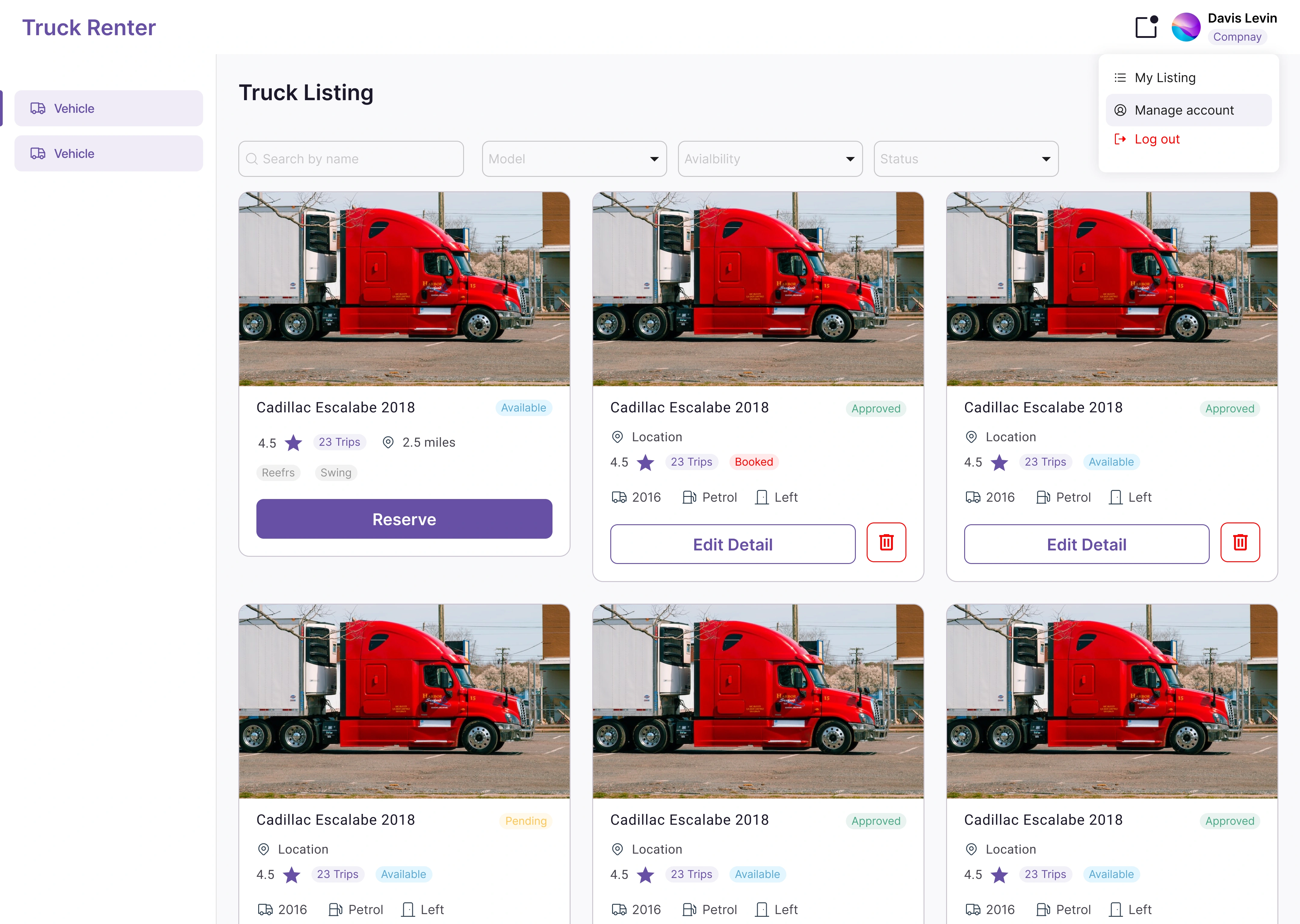Open the notifications icon in header

pyautogui.click(x=1146, y=27)
